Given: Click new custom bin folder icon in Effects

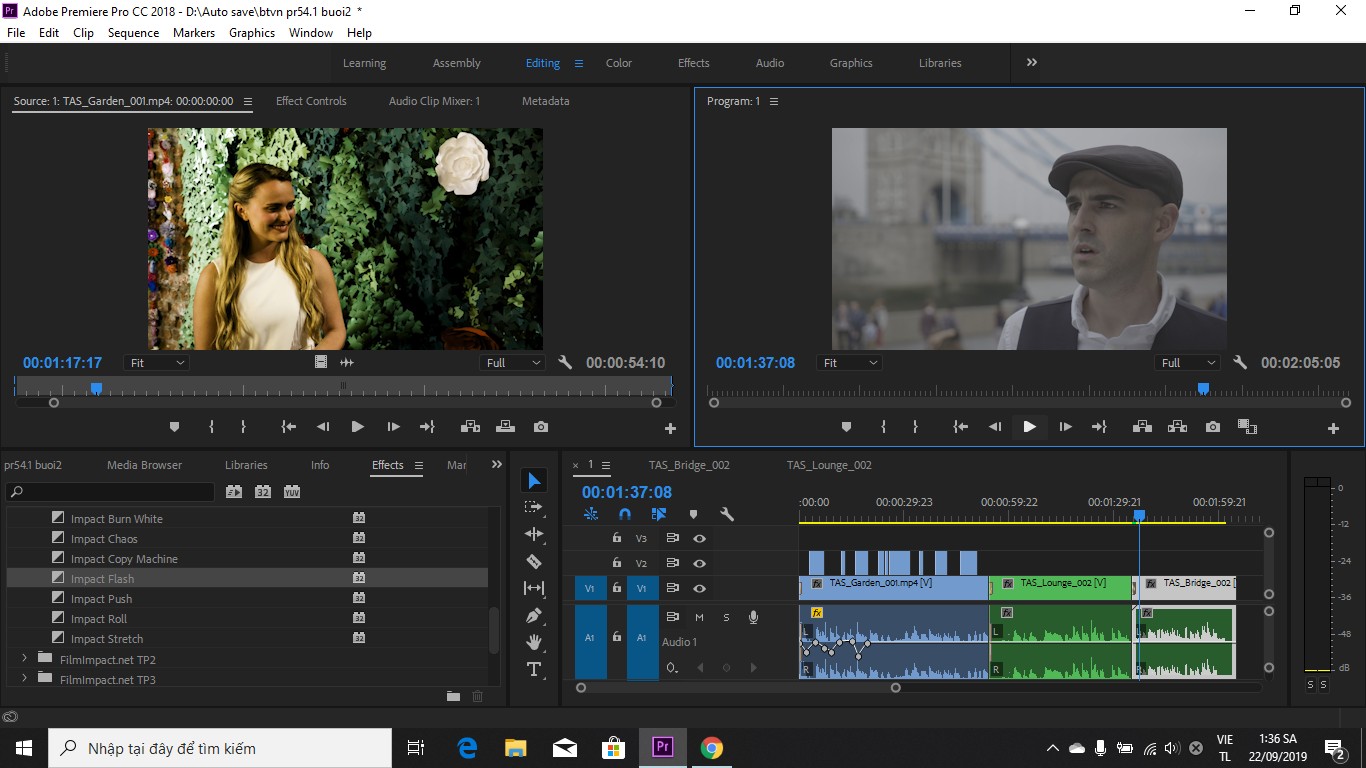Looking at the screenshot, I should [x=453, y=696].
